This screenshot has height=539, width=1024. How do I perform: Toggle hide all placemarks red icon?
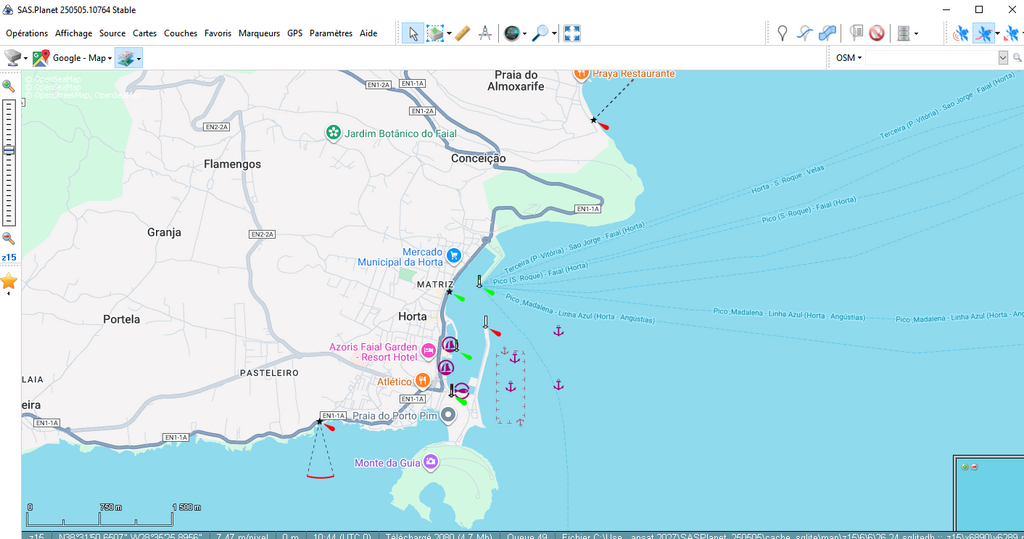[x=877, y=33]
